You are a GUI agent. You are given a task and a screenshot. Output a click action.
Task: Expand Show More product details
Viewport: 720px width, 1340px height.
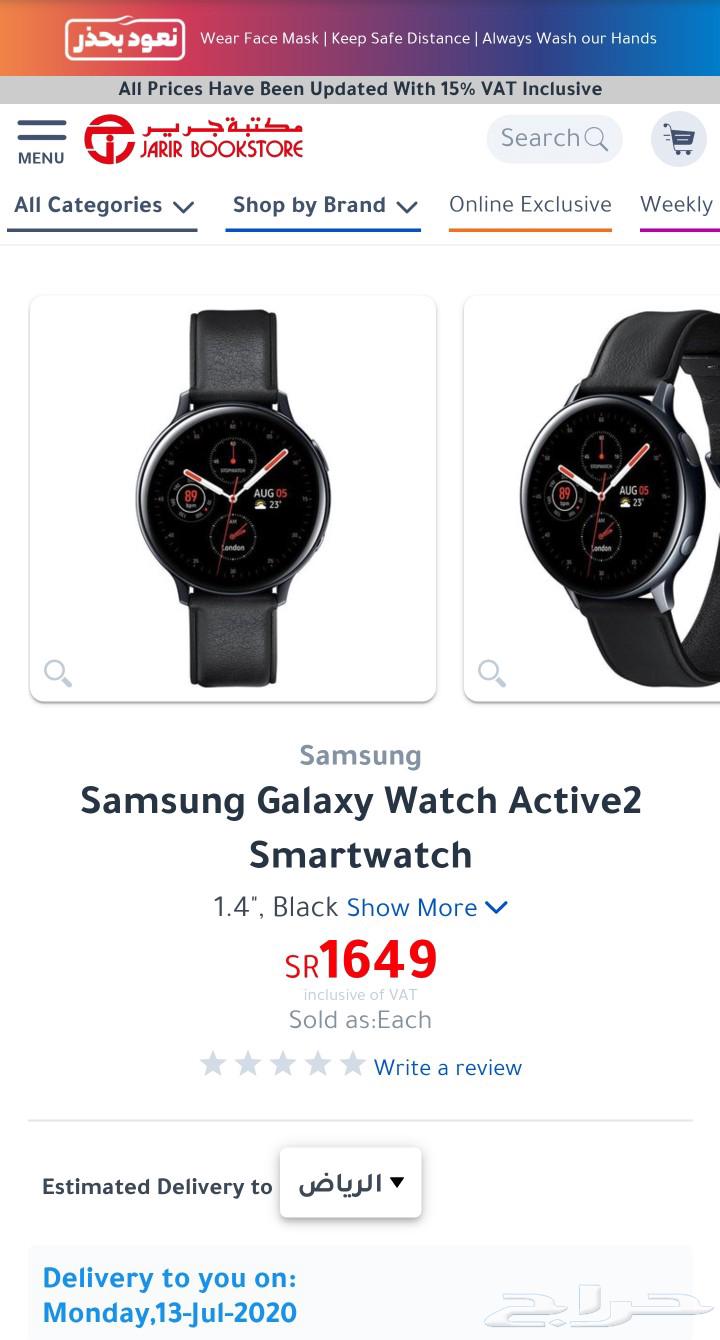[x=427, y=908]
